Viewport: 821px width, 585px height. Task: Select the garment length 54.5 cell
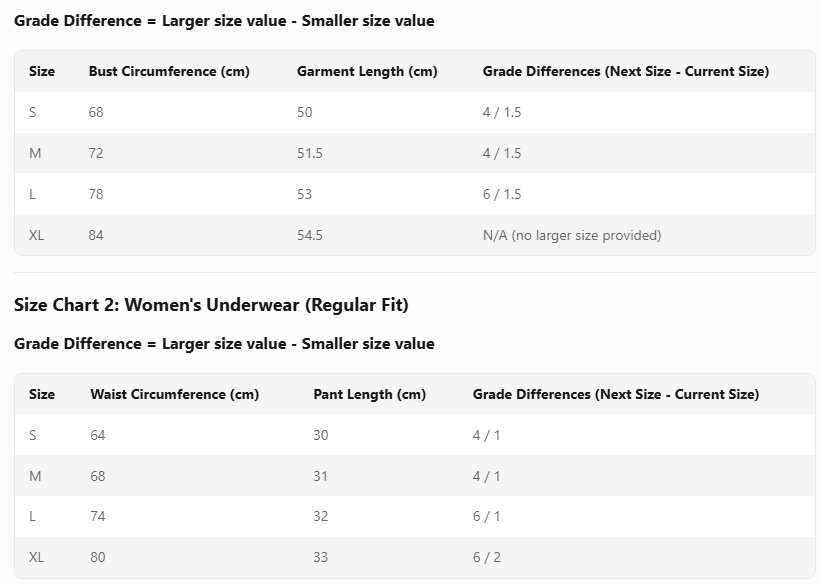click(310, 236)
